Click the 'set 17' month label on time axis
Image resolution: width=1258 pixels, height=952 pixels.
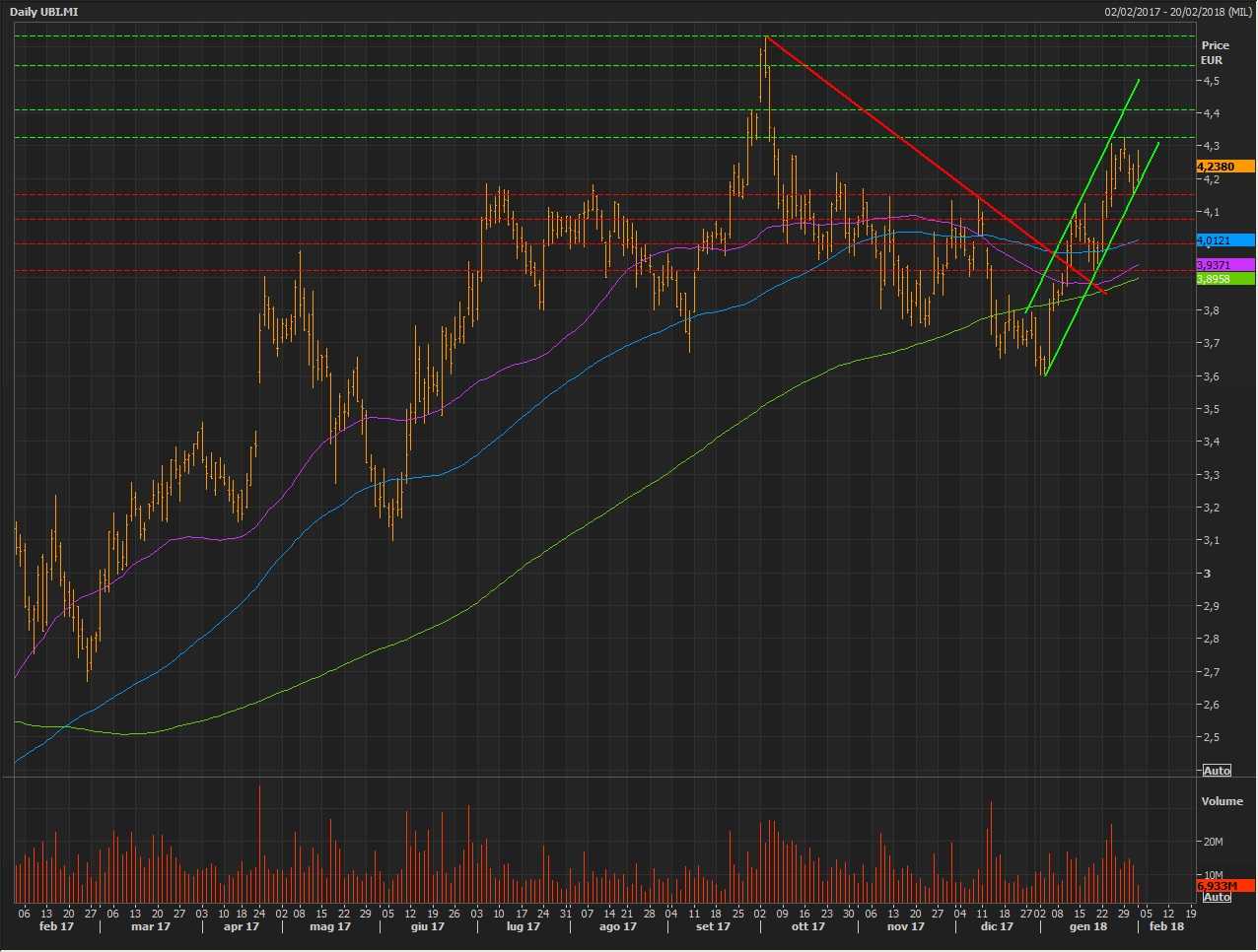[713, 926]
